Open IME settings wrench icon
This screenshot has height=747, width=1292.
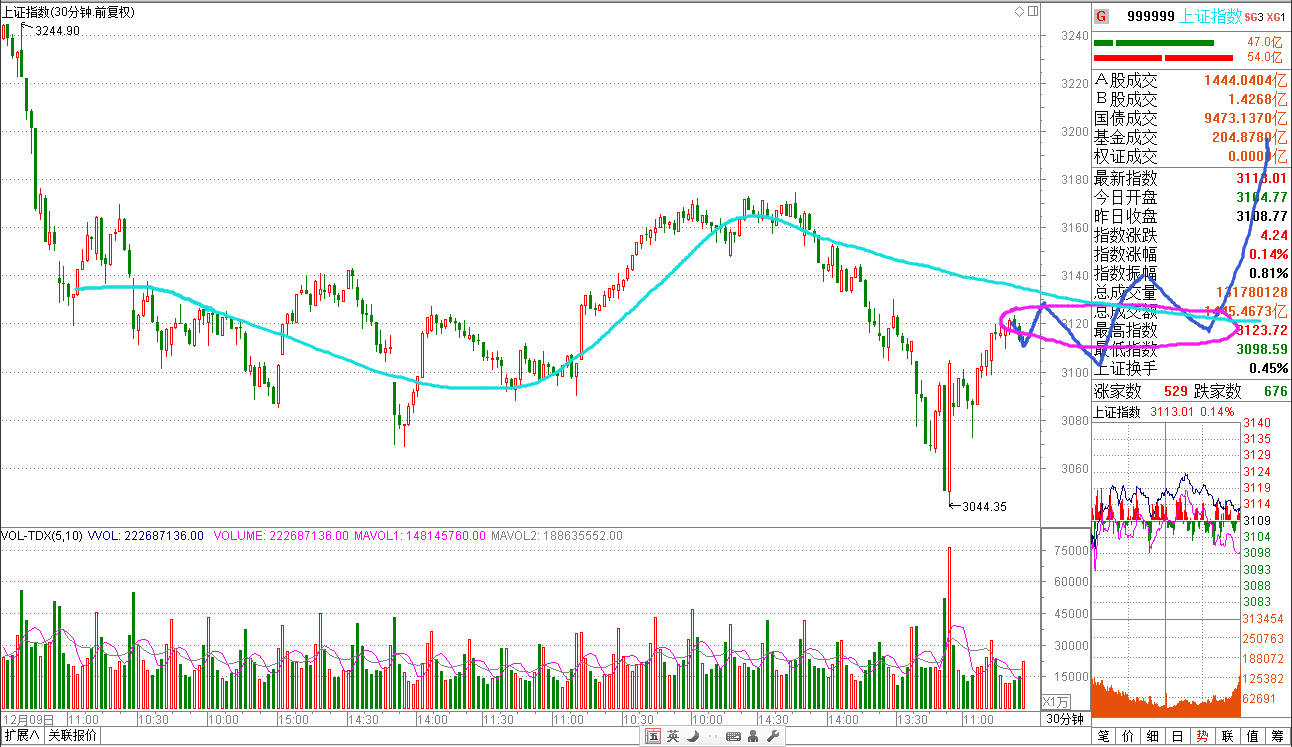(772, 737)
